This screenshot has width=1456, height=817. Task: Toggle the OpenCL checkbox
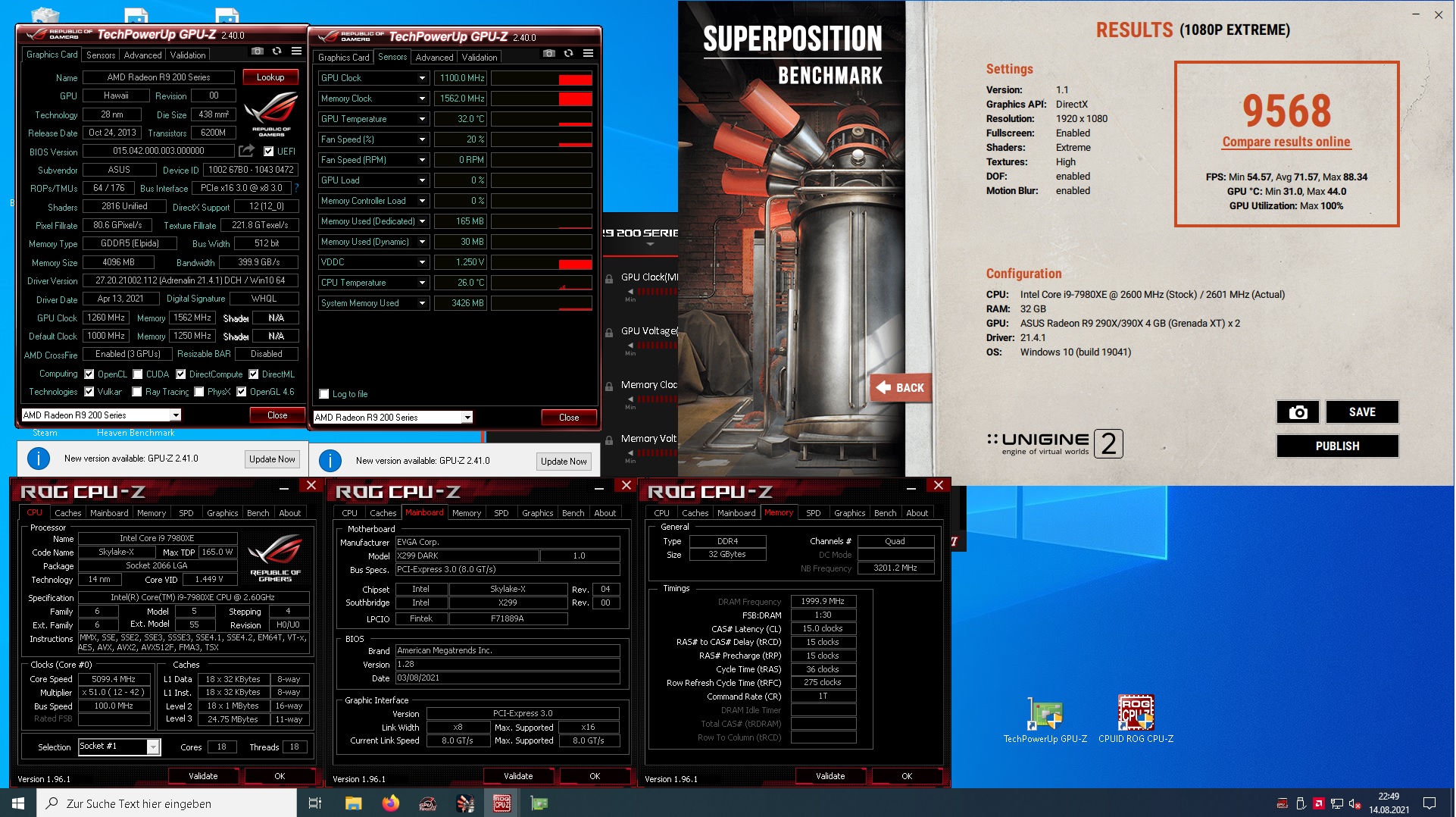click(89, 374)
